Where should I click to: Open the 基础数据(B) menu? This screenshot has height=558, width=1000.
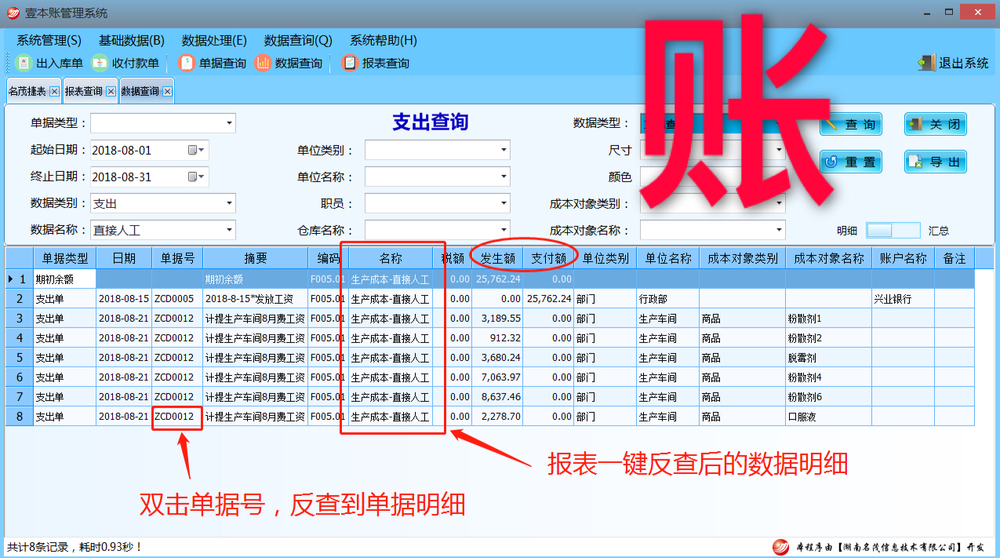[x=131, y=40]
